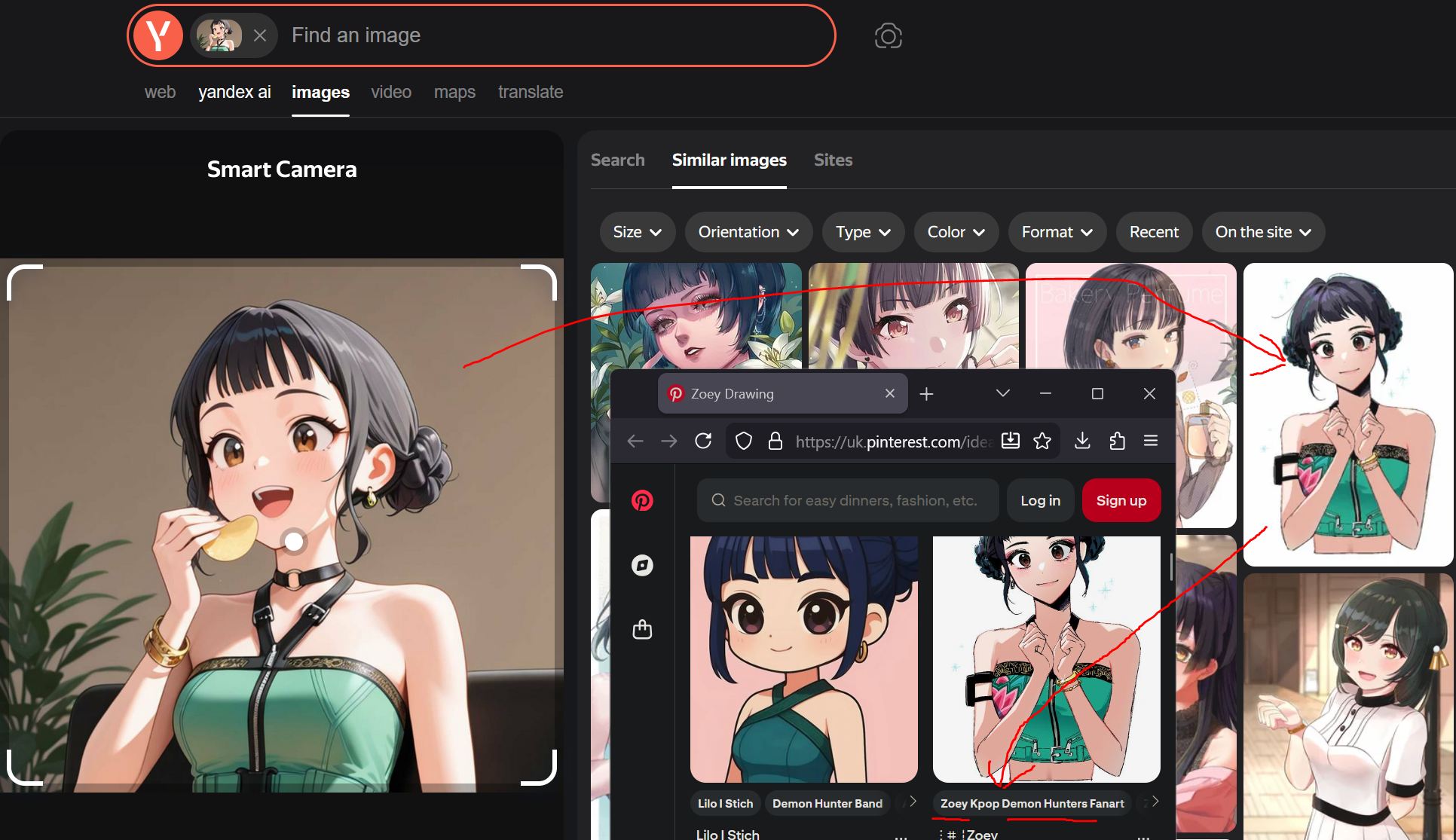Switch to the Sites tab

[x=833, y=160]
